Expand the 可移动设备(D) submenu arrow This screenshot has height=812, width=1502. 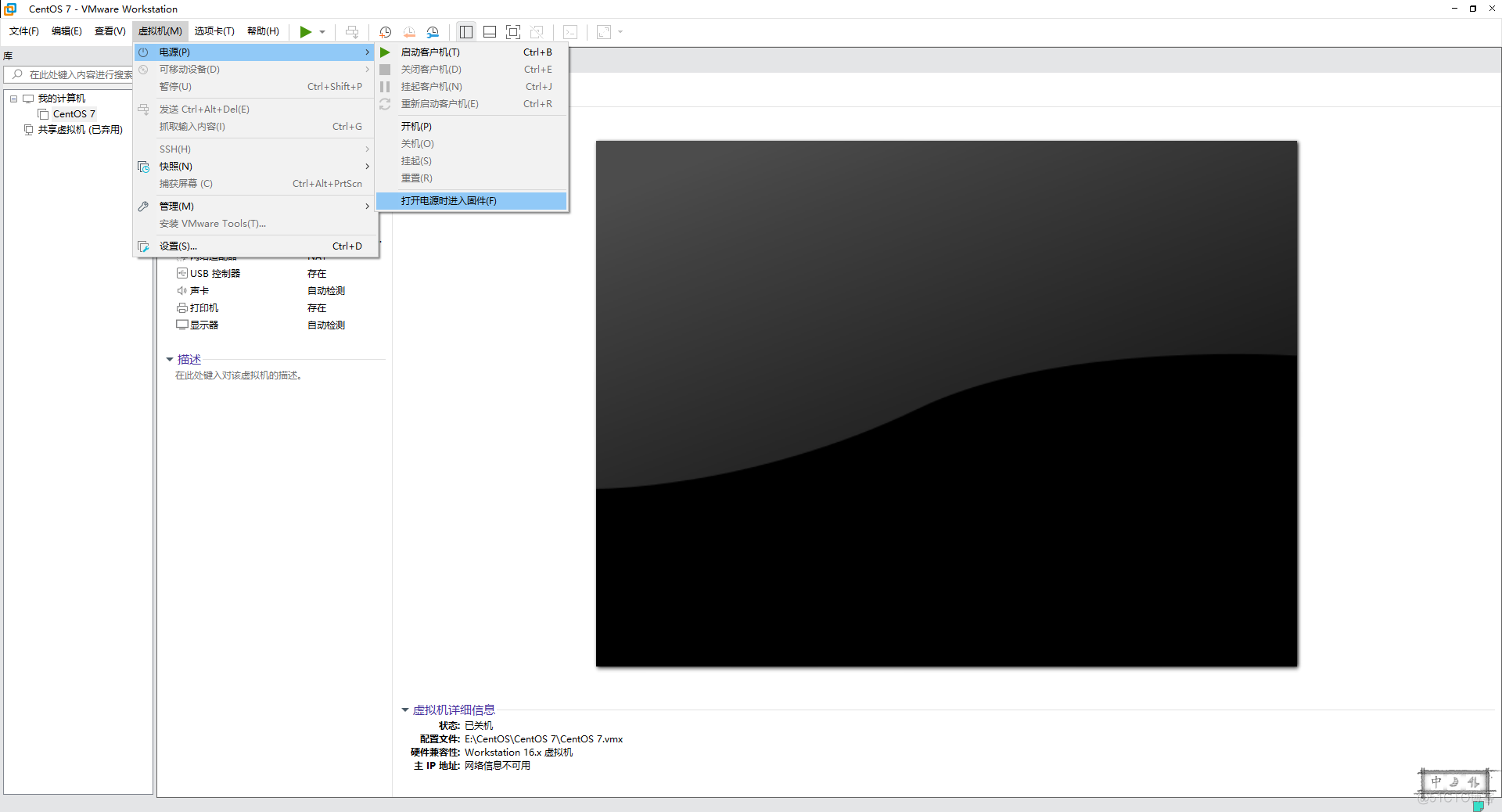(367, 70)
